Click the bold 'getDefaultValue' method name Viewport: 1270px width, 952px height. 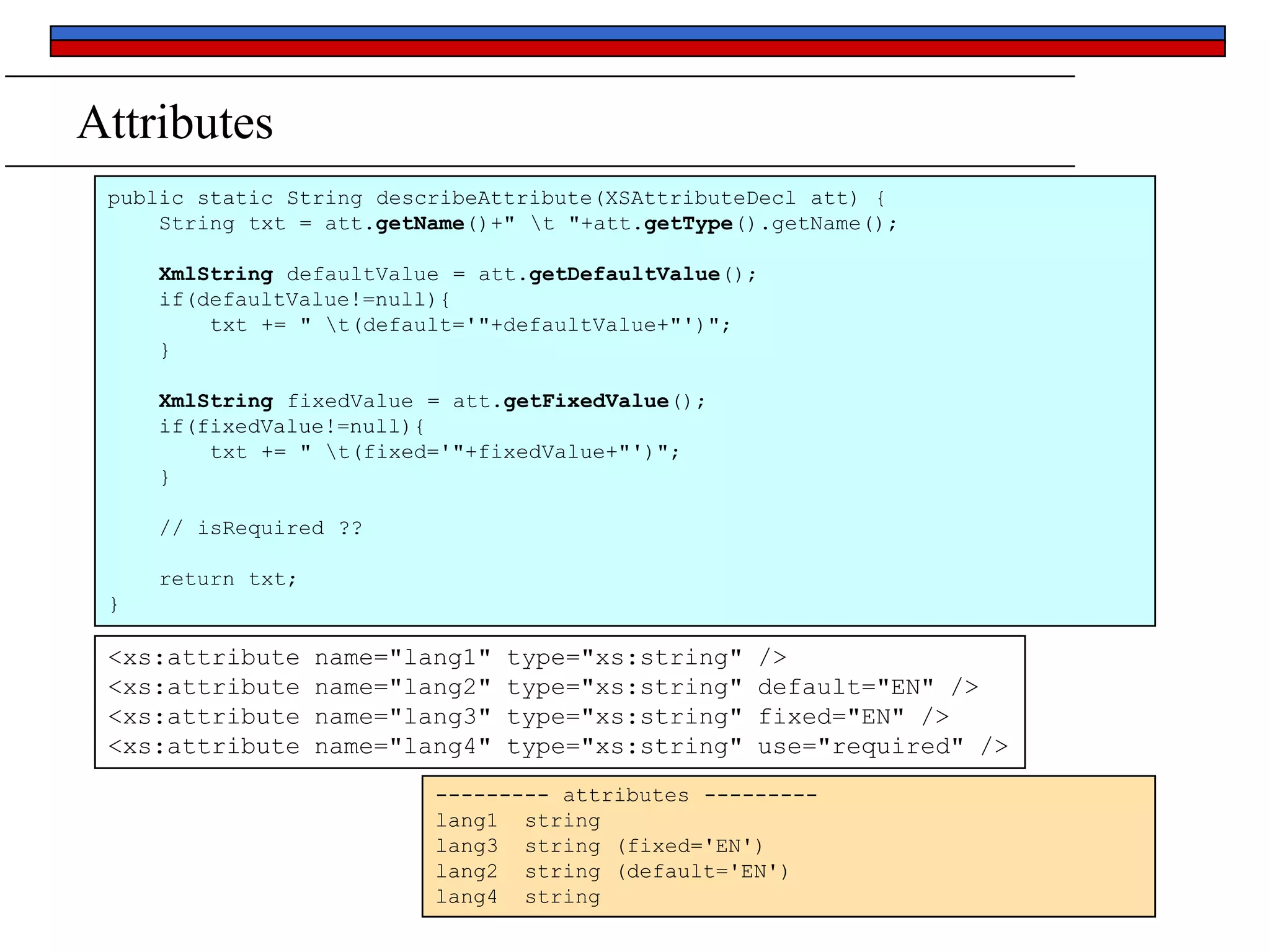tap(624, 275)
